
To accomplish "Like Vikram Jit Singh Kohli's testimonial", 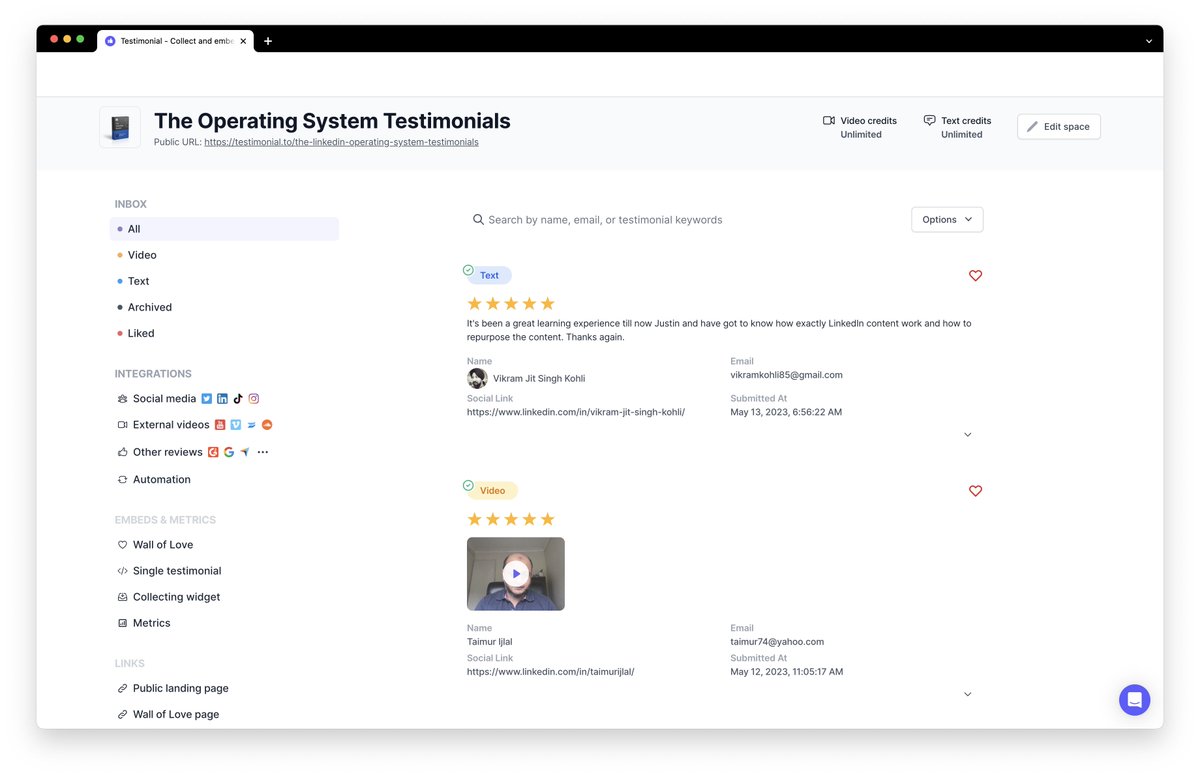I will coord(976,276).
